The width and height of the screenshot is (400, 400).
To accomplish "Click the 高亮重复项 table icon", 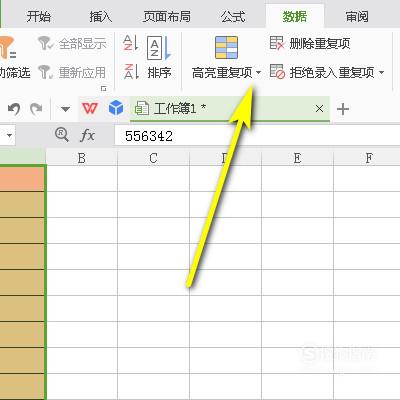I will click(x=226, y=47).
